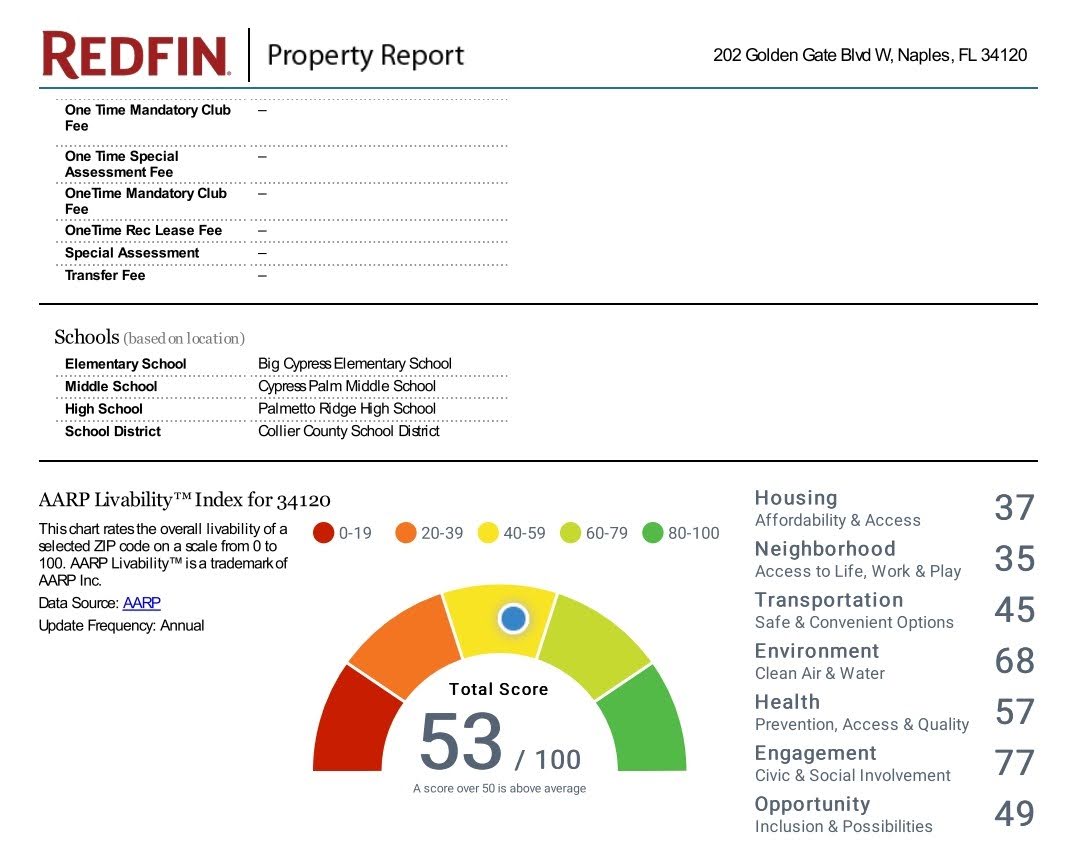Click the green 80-100 legend dot
This screenshot has height=848, width=1080.
[653, 533]
